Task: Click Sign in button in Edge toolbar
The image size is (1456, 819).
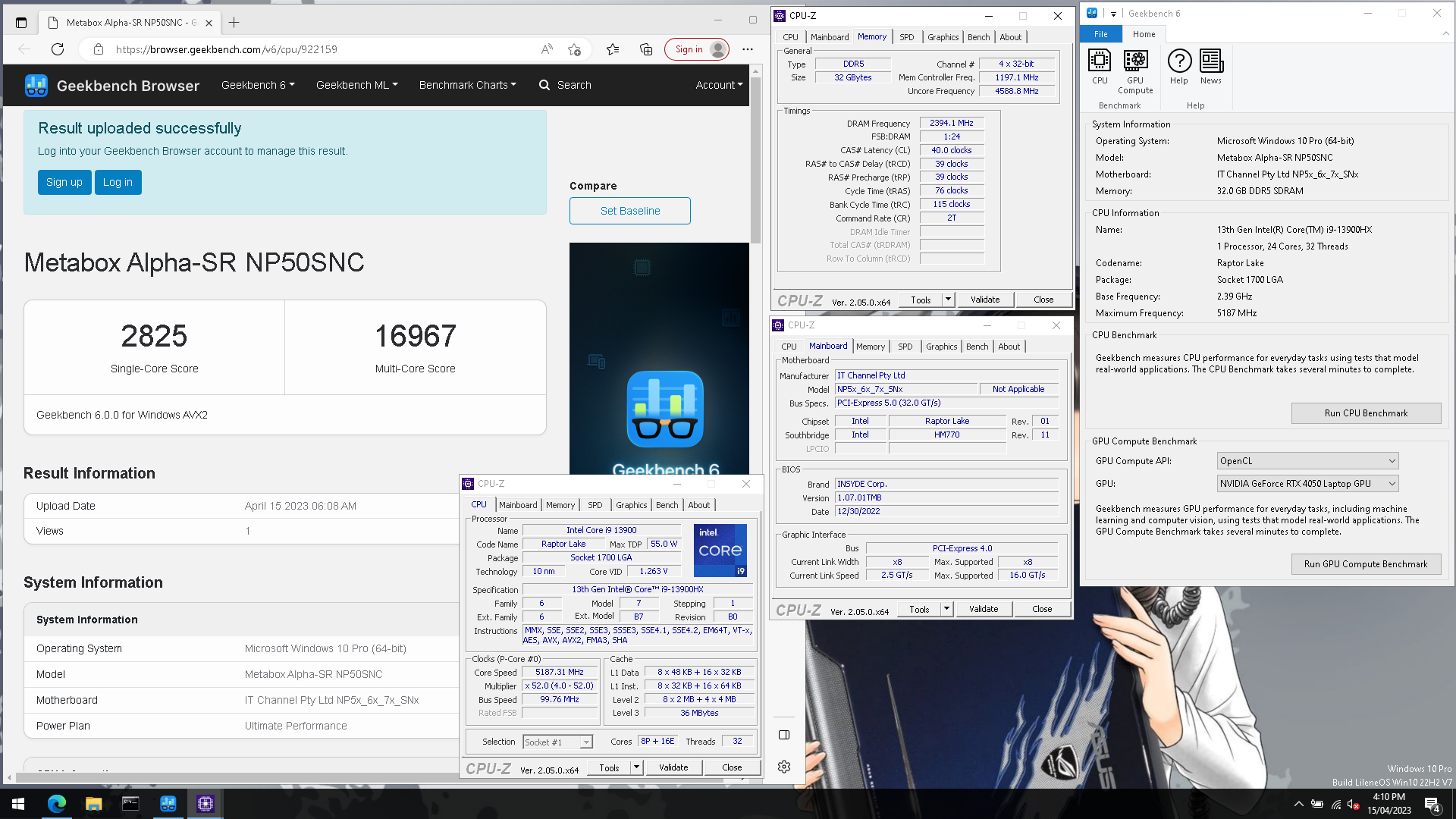Action: coord(697,49)
